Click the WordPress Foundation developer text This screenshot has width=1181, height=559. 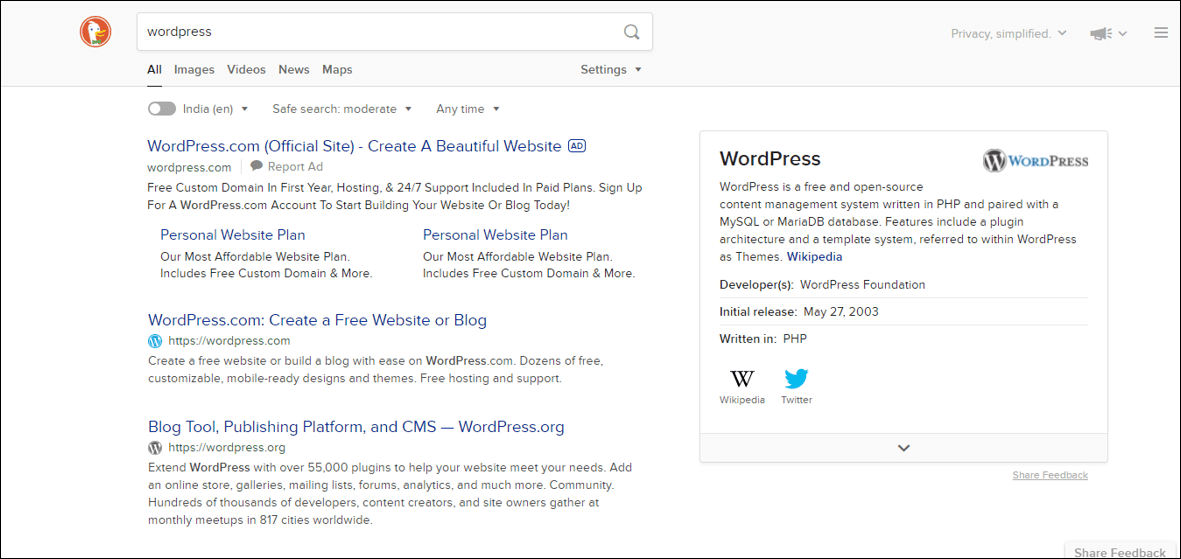[x=862, y=285]
